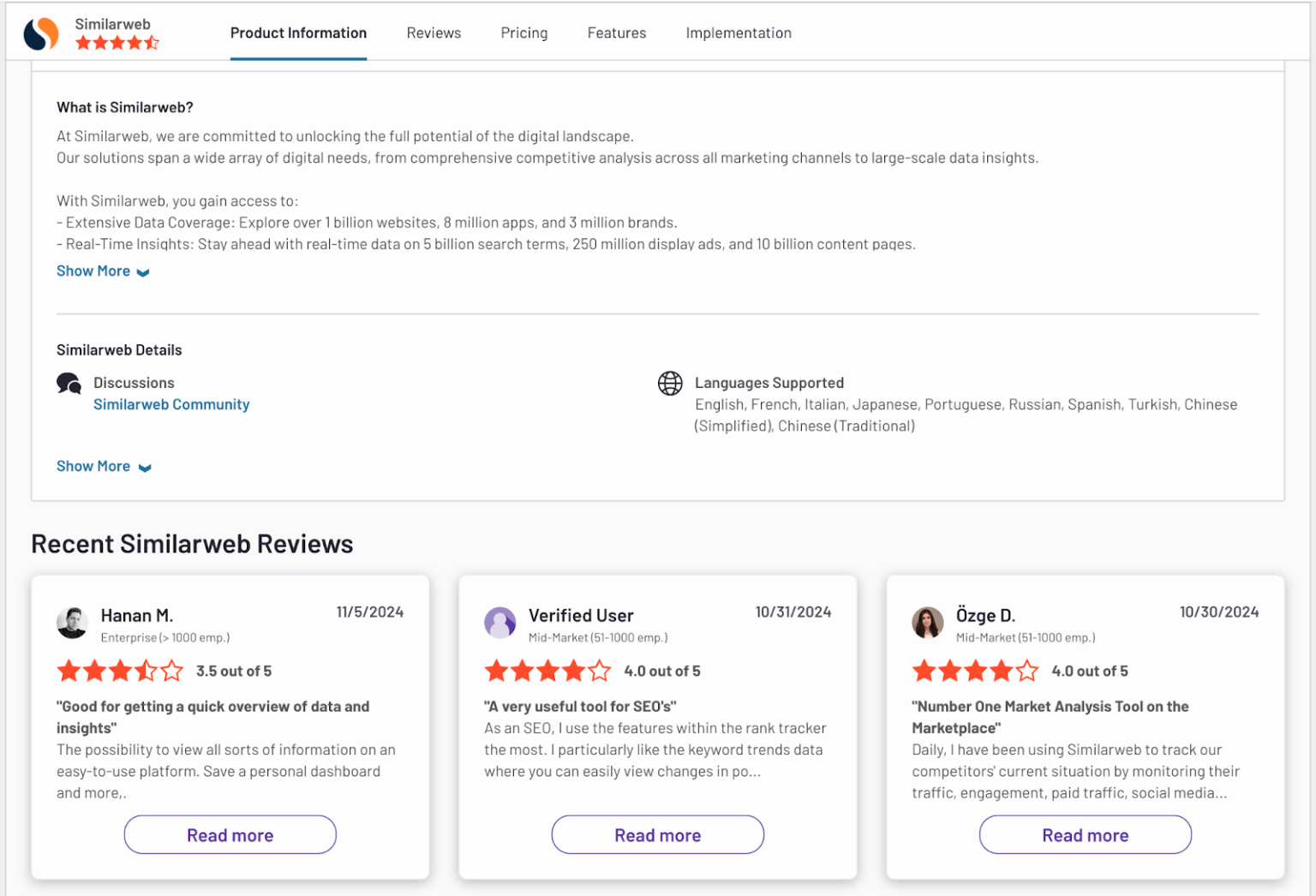1316x896 pixels.
Task: Click the headline "A very useful tool for SEO's"
Action: click(x=579, y=706)
